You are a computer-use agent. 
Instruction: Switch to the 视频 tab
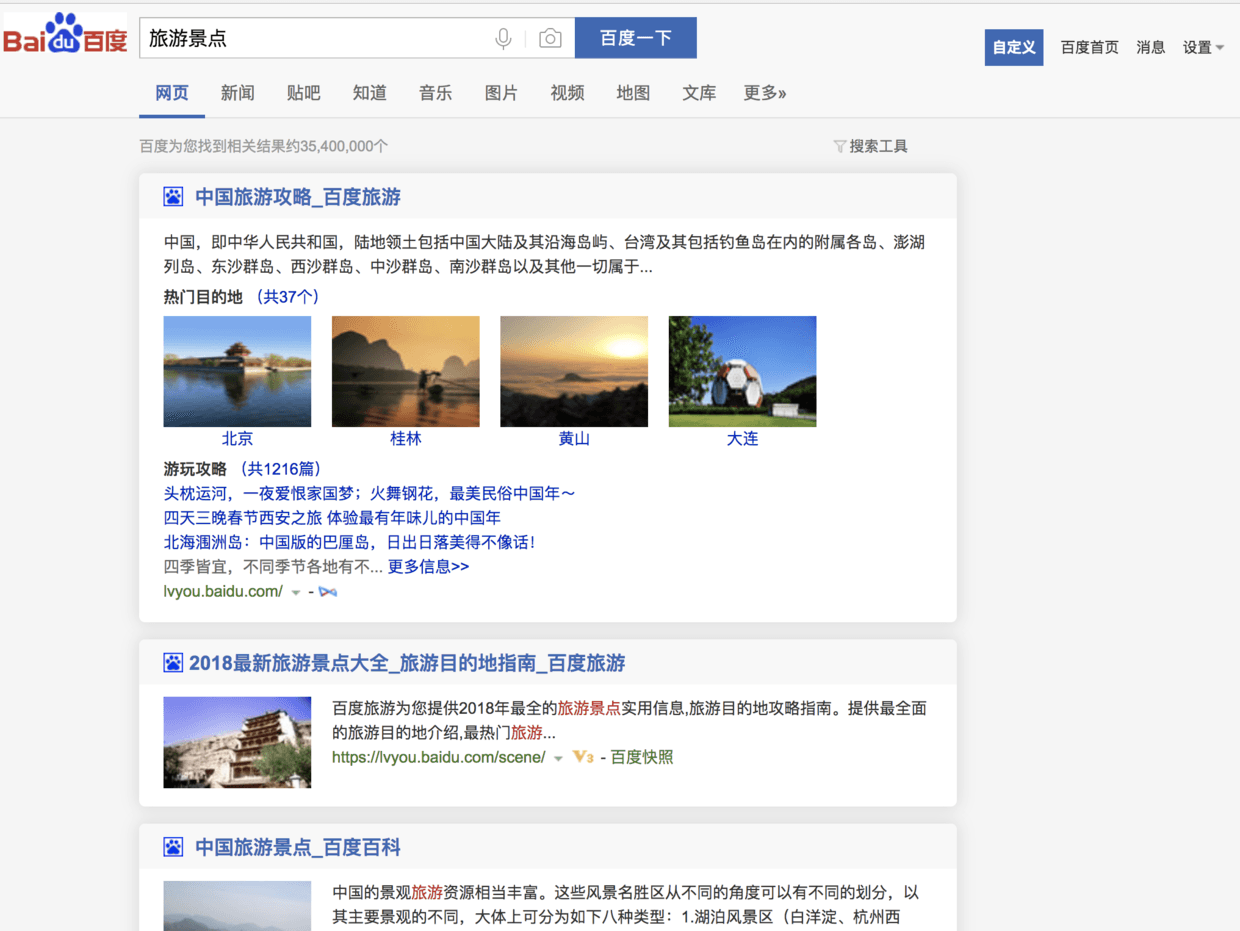click(568, 93)
